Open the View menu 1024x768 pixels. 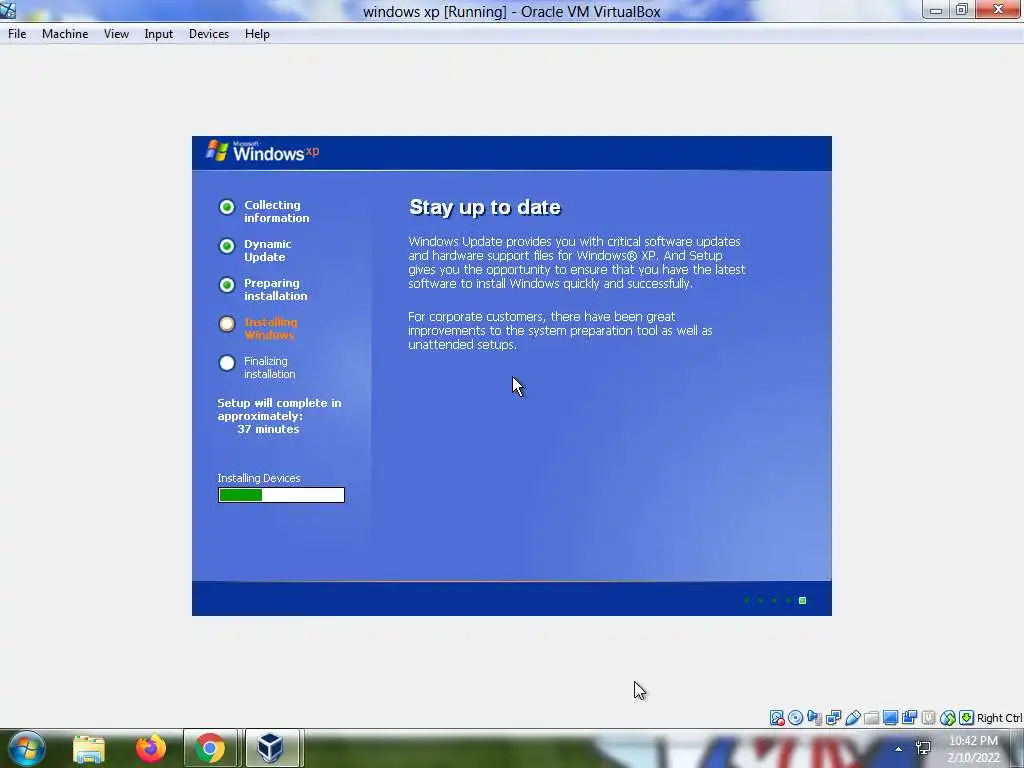116,34
